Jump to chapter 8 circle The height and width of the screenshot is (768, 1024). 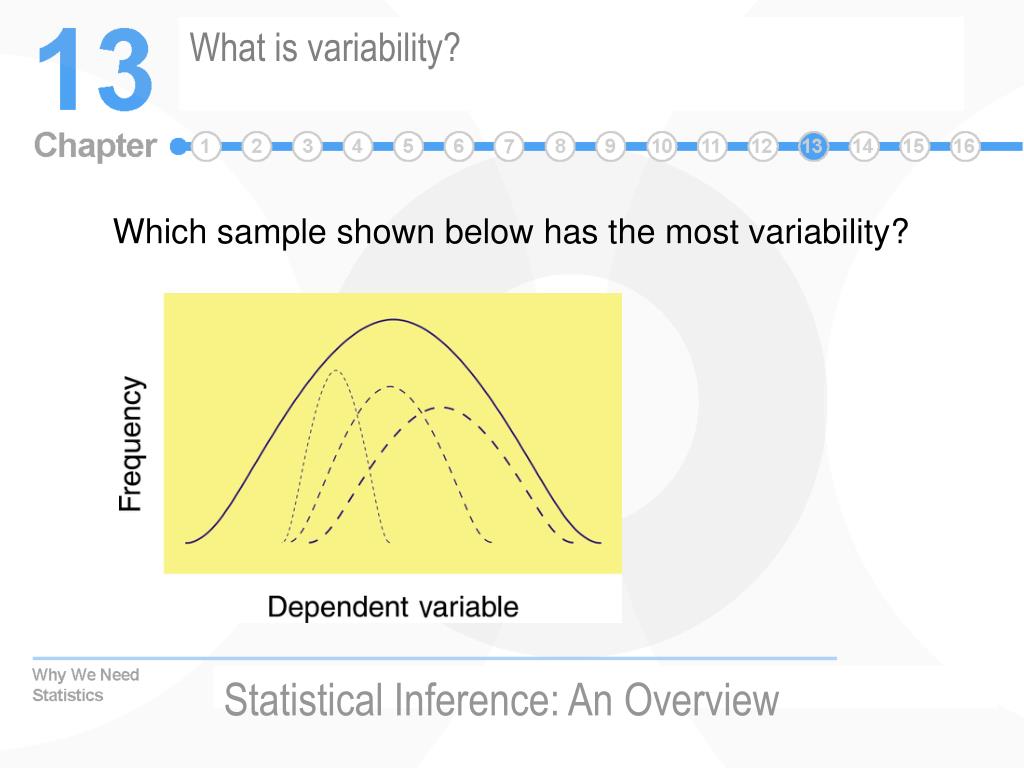click(x=560, y=146)
